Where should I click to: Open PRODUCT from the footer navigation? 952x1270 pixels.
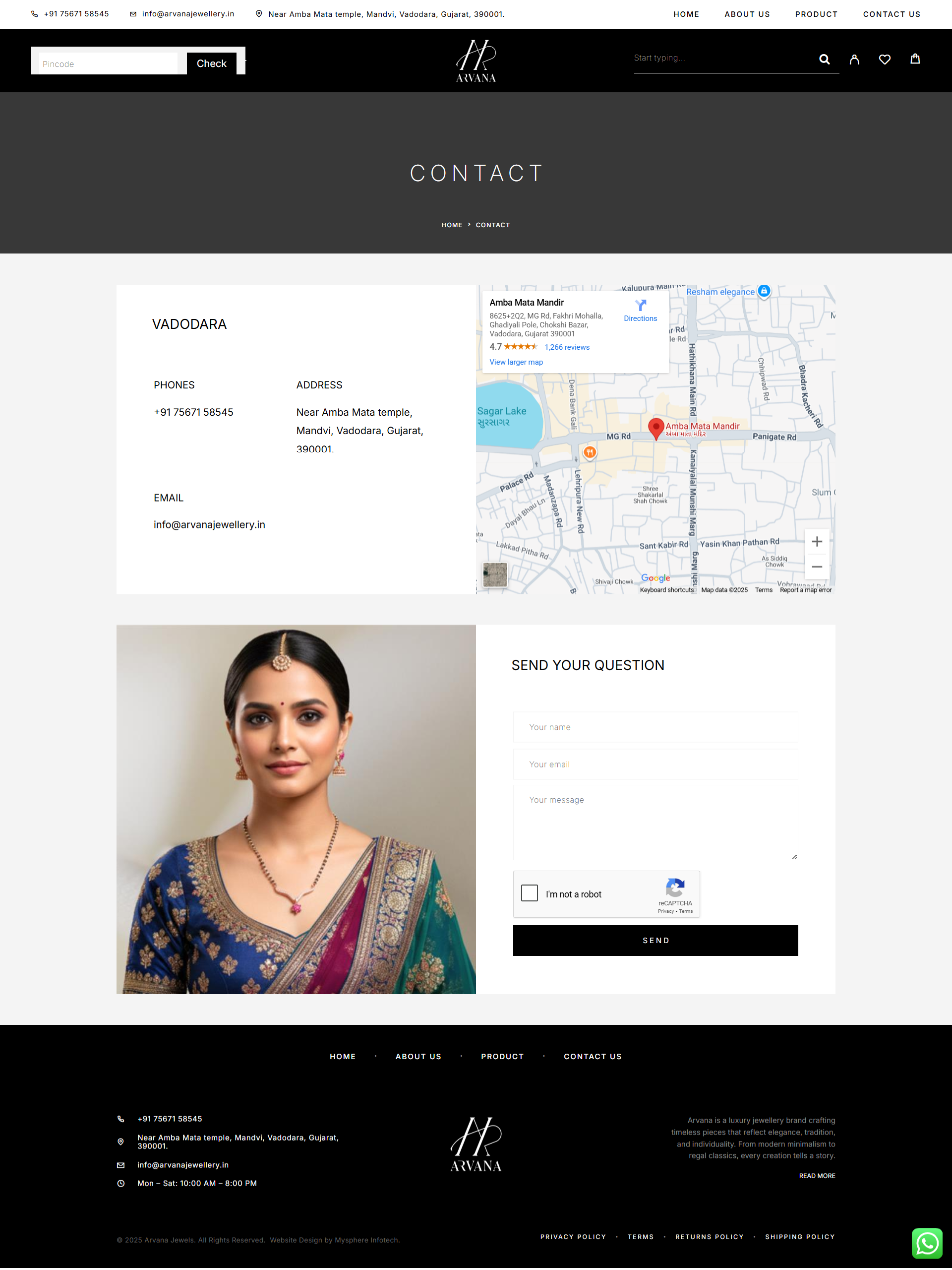coord(502,1056)
